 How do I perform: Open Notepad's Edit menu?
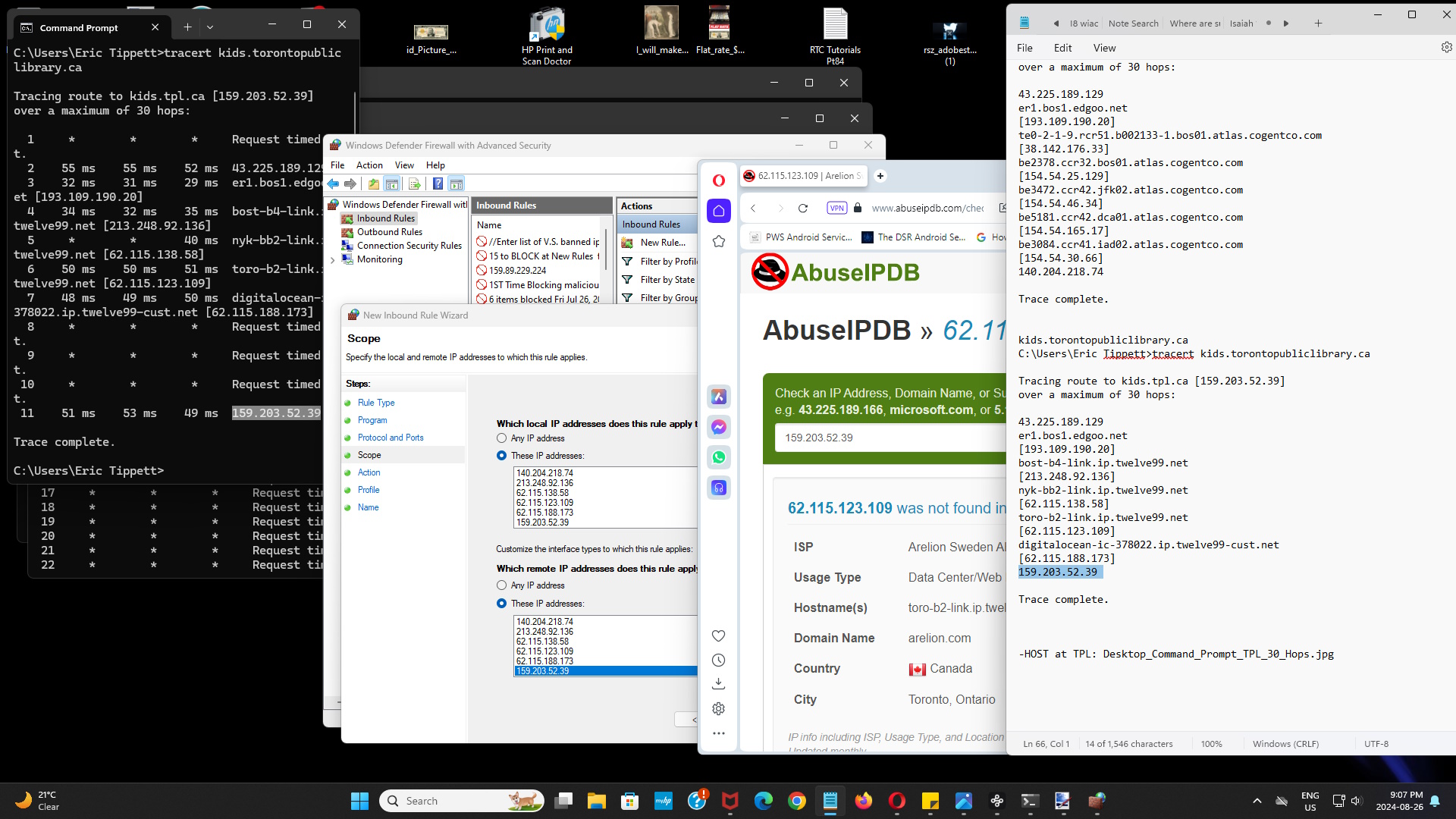[x=1062, y=48]
